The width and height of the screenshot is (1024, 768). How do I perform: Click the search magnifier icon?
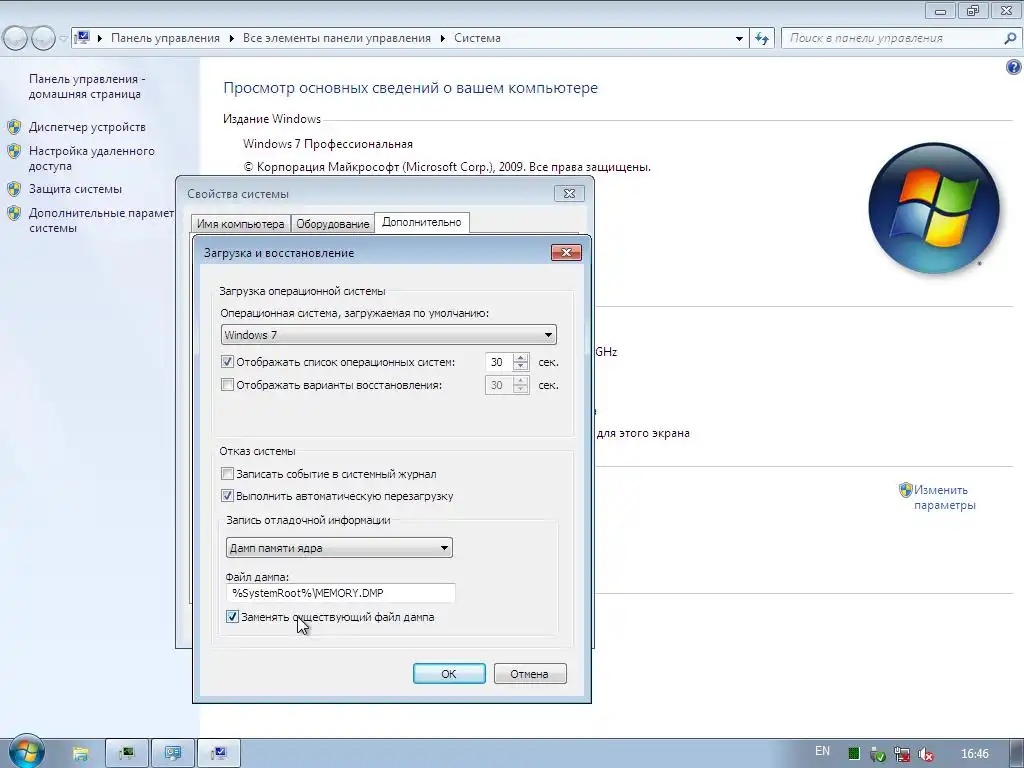coord(1010,38)
